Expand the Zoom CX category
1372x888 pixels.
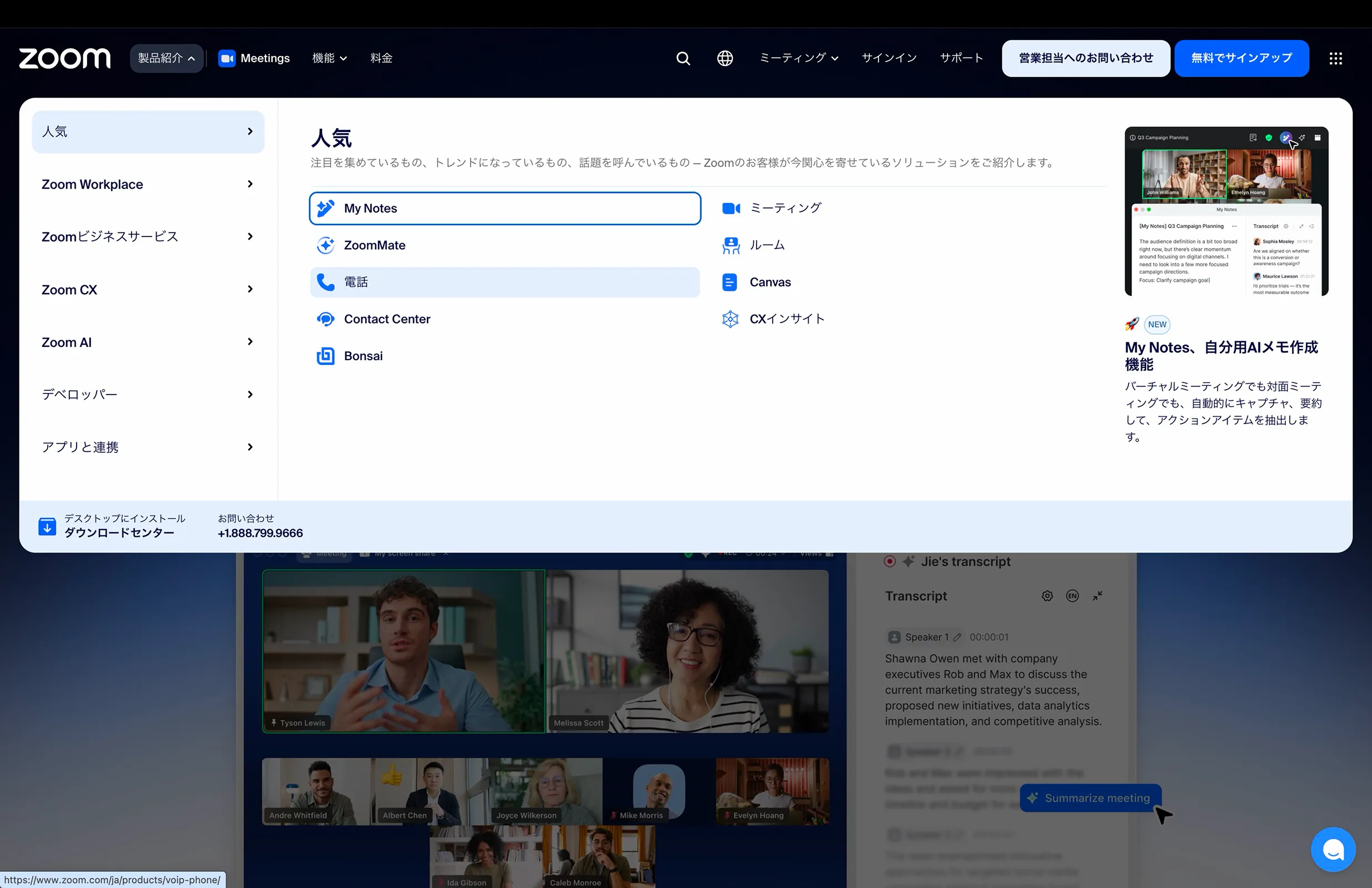[148, 290]
